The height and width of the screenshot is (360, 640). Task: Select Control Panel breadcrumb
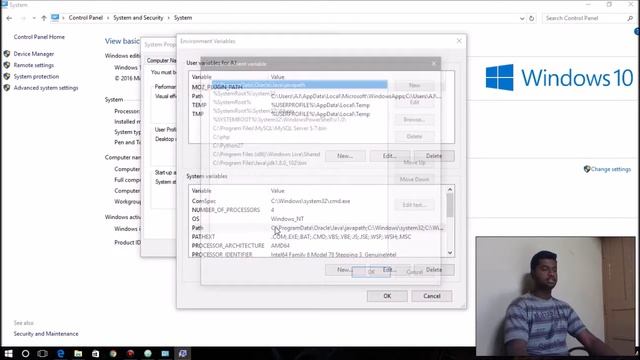(86, 18)
